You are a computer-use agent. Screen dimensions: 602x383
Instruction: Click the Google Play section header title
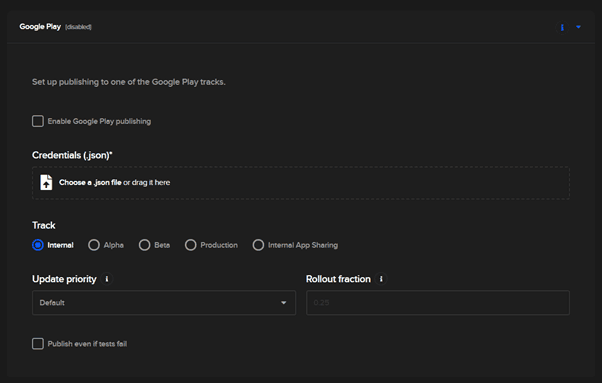40,26
